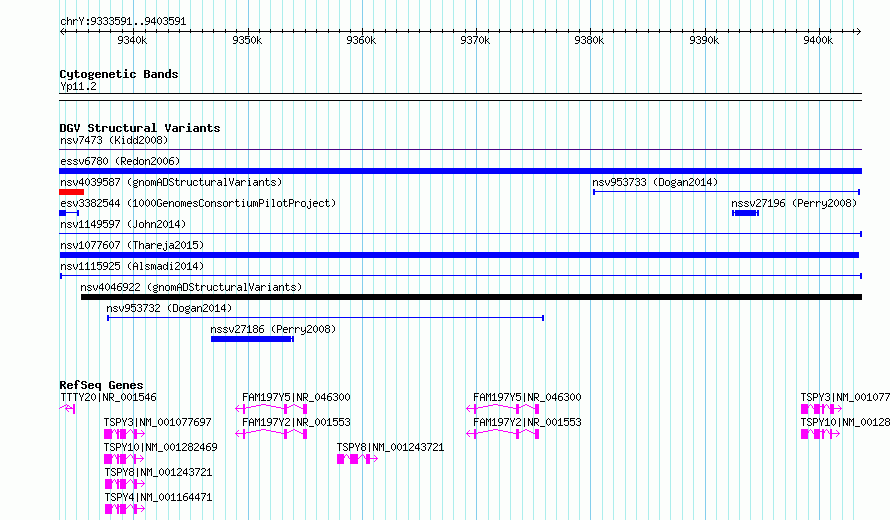
Task: Click the nsv1077607 (Thareja2015) variant label
Action: click(132, 245)
